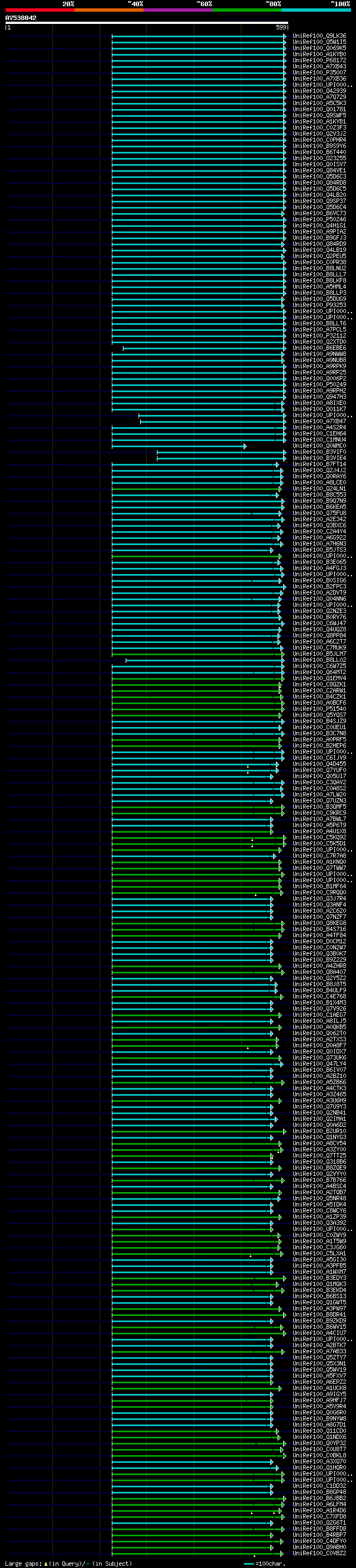Viewport: 356px width, 1568px height.
Task: Click label UniRef100_B8C553
Action: tap(319, 494)
